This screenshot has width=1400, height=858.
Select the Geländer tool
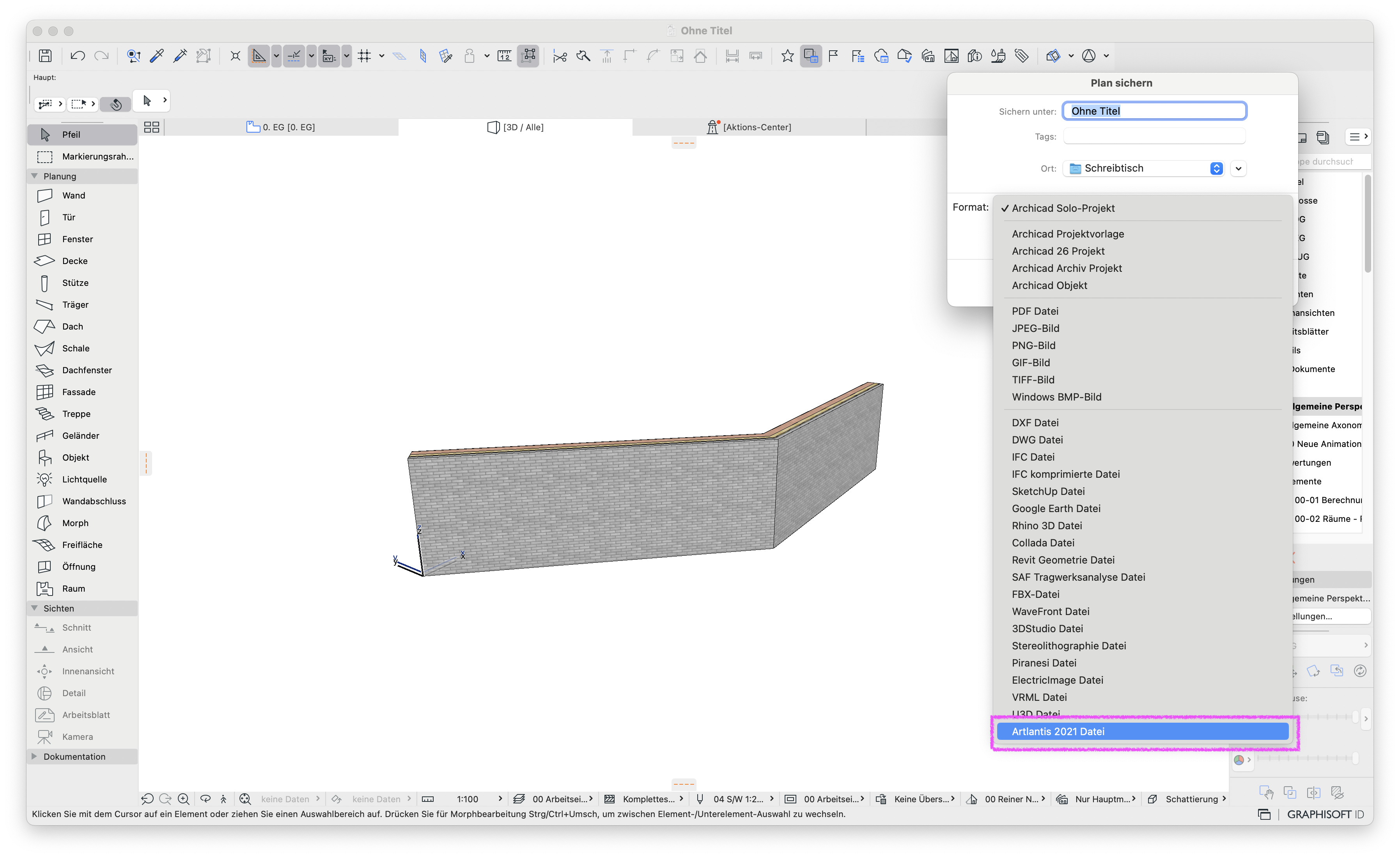(x=82, y=436)
